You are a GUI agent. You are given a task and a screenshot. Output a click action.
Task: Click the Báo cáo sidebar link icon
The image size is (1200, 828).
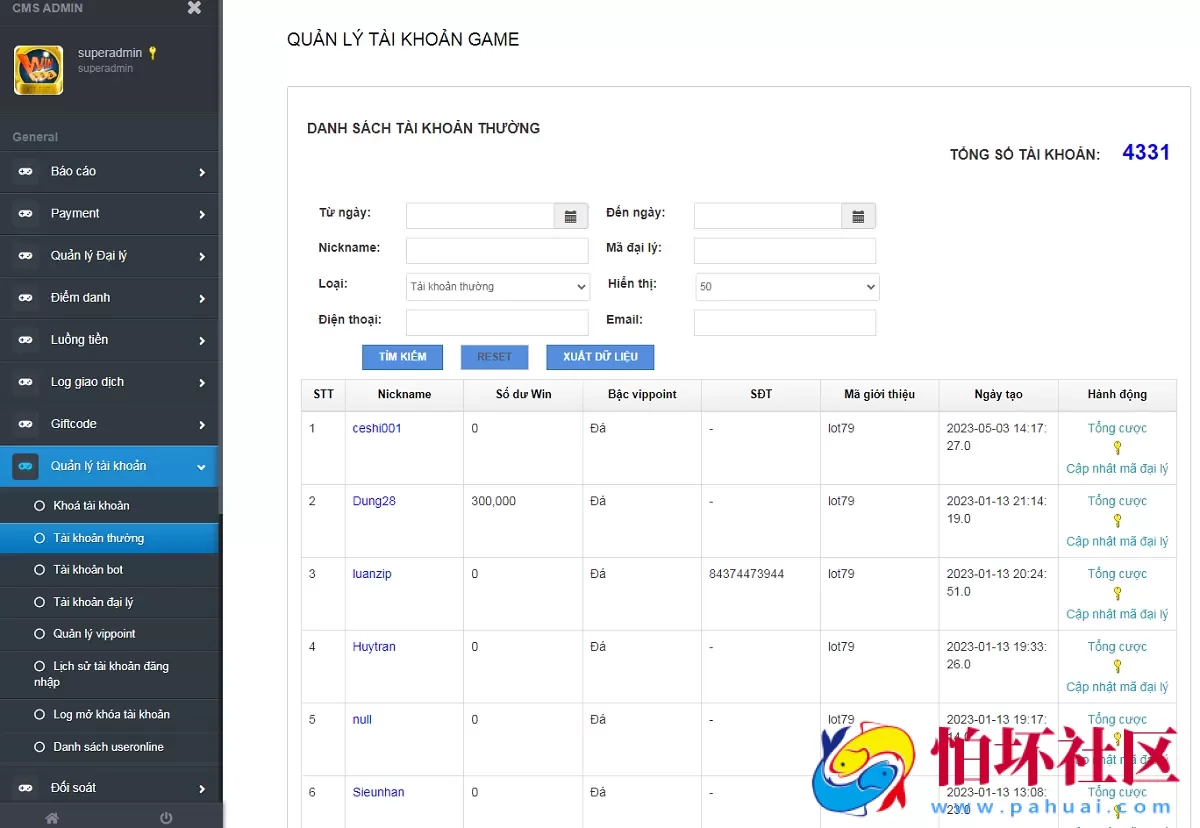pos(25,171)
